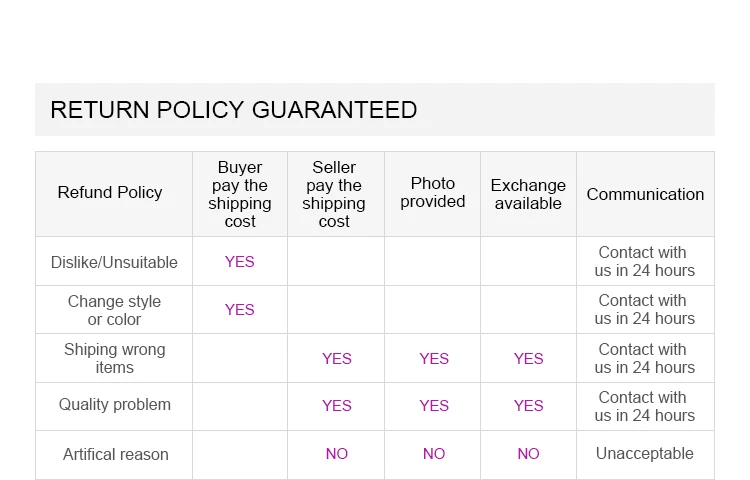Click the Quality problem row label
This screenshot has height=480, width=750.
tap(114, 405)
